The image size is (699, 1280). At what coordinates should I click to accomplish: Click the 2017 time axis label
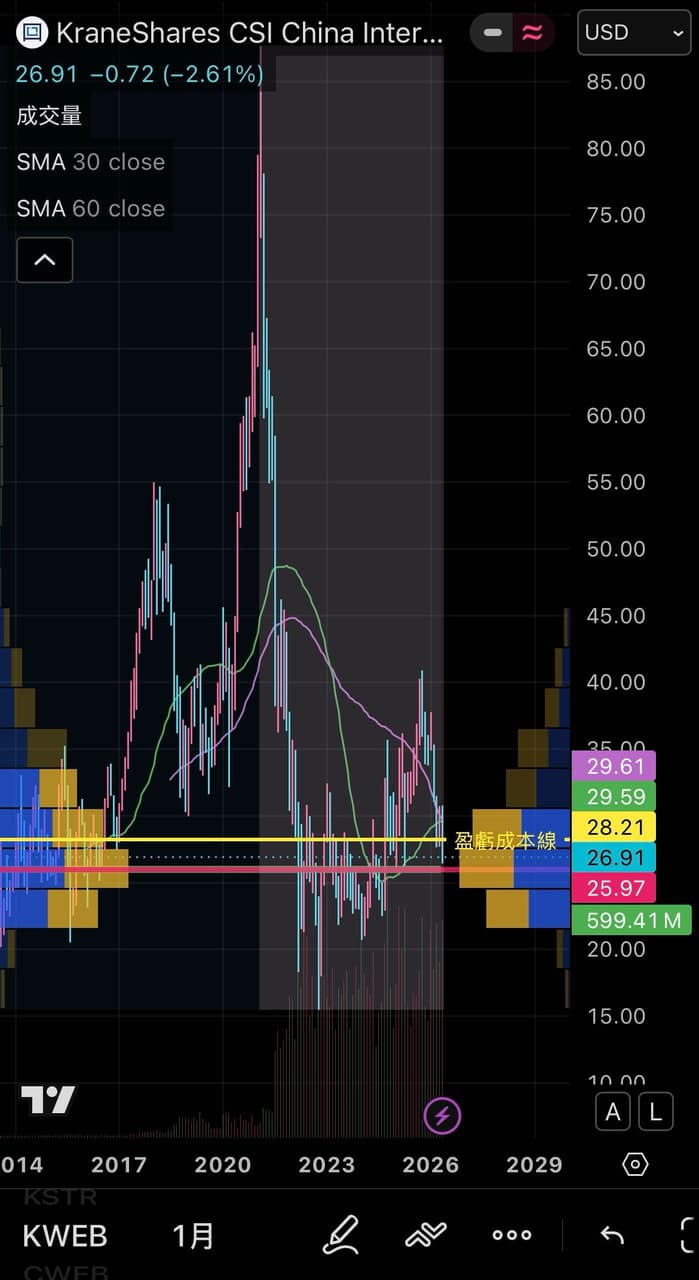coord(118,1164)
